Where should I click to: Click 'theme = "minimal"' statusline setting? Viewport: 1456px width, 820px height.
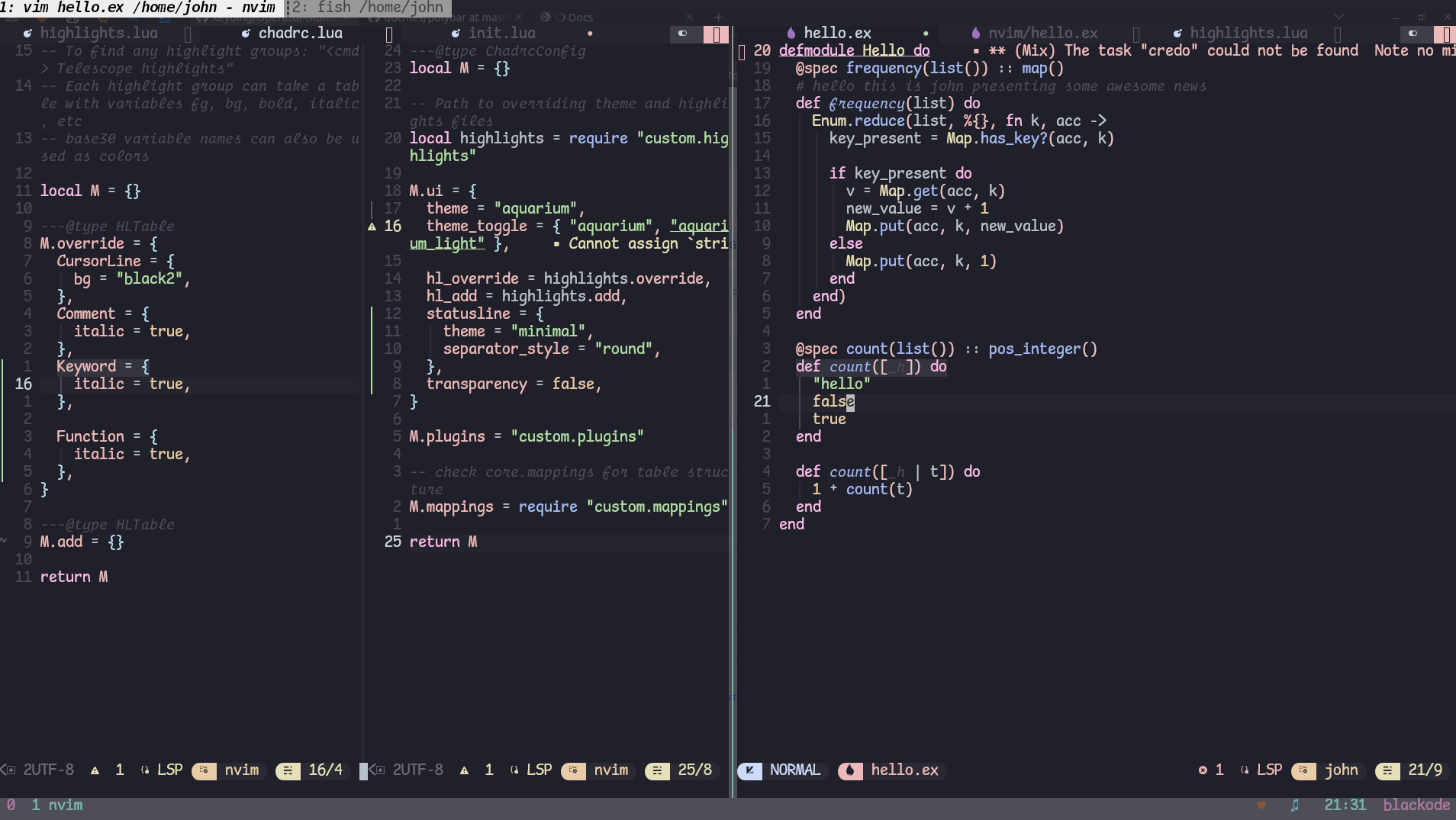coord(518,331)
